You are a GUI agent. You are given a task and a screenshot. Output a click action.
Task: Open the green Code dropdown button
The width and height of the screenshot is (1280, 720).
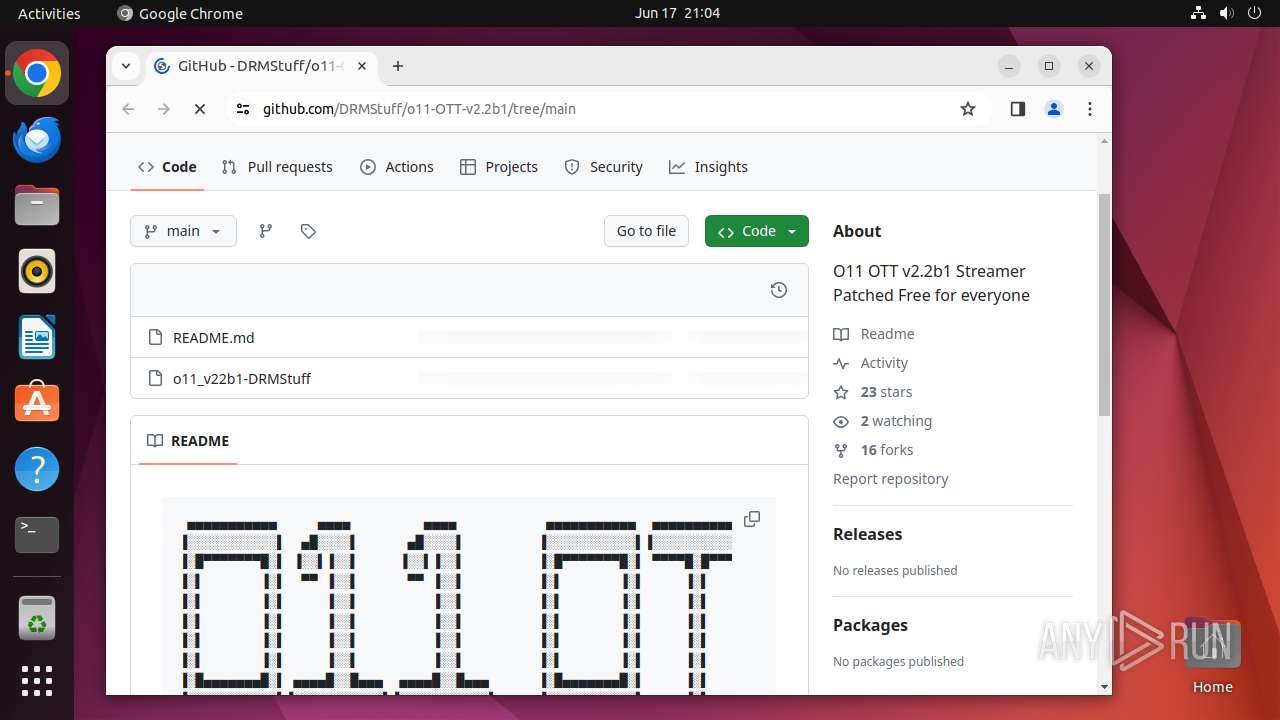(756, 231)
